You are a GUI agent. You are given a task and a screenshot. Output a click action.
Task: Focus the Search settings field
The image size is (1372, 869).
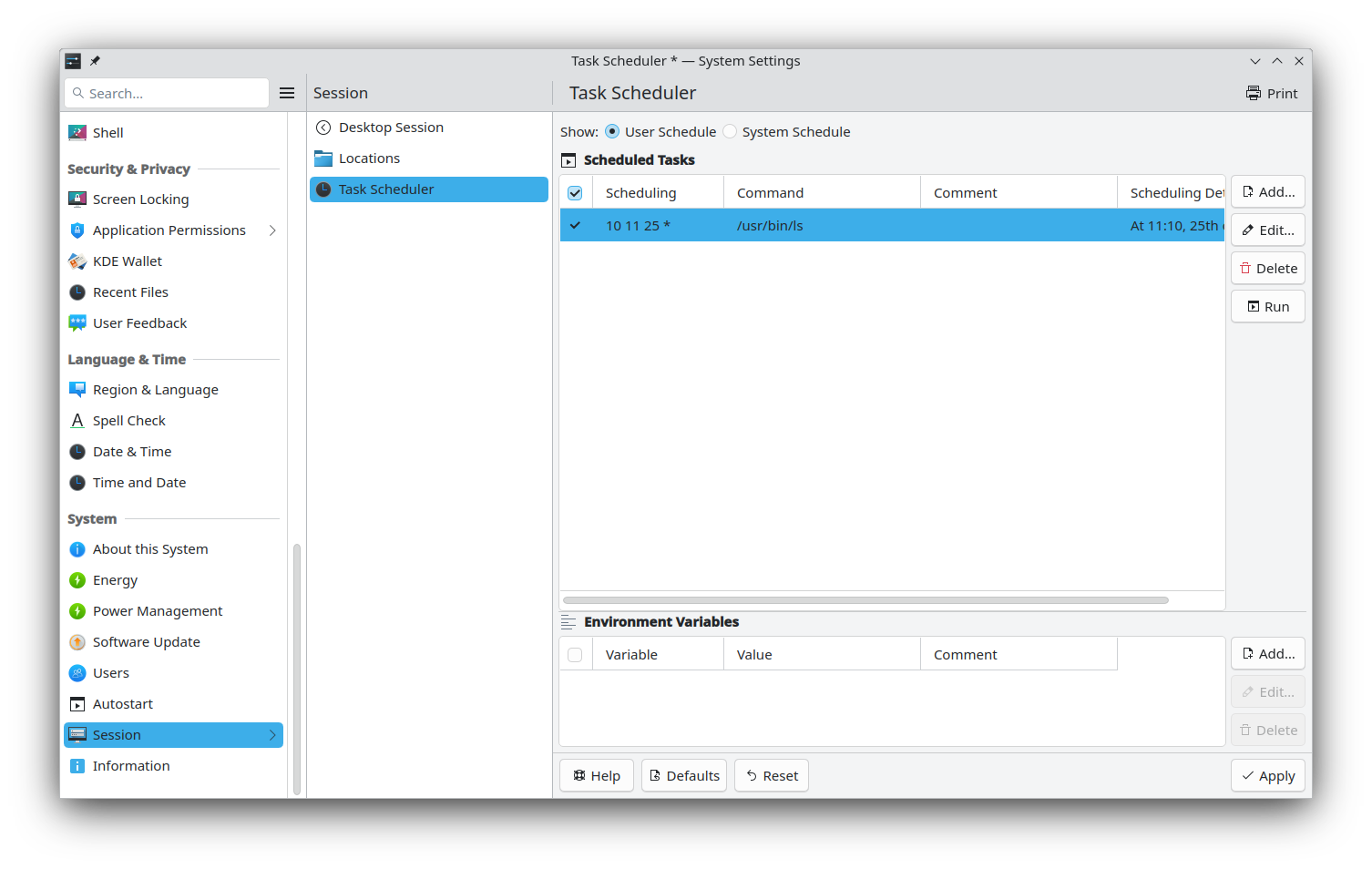point(167,93)
